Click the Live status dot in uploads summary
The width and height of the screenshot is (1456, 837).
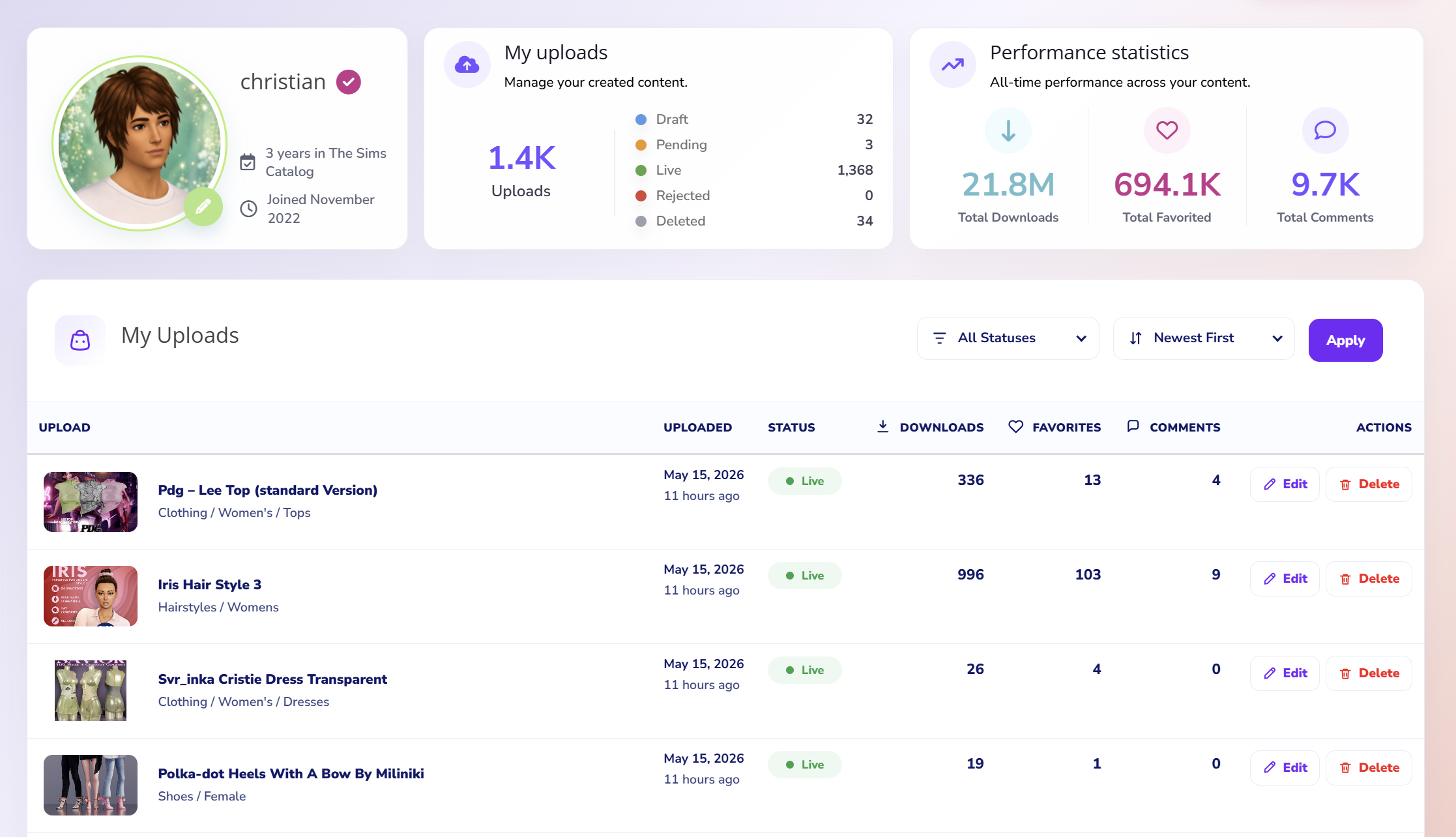point(641,170)
